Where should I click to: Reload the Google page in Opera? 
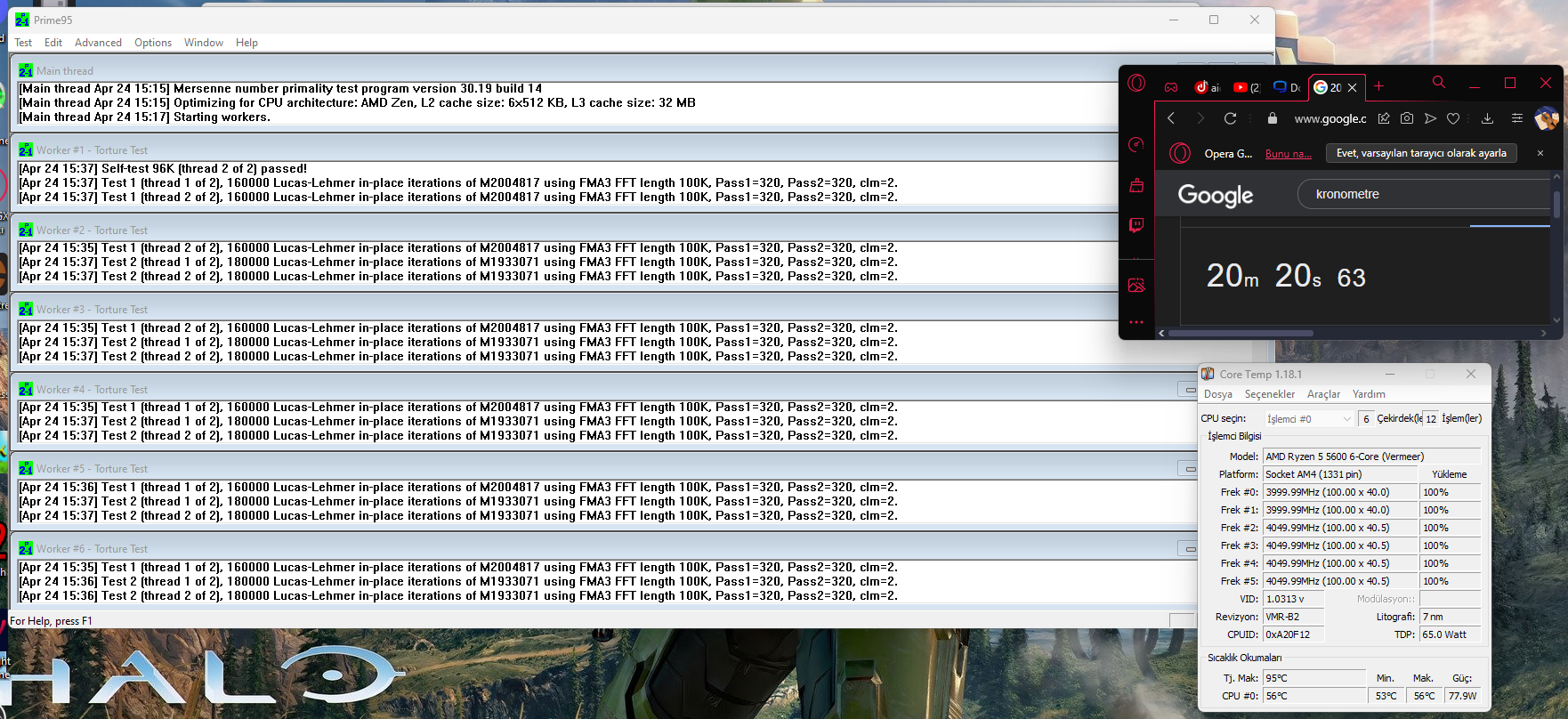coord(1231,118)
